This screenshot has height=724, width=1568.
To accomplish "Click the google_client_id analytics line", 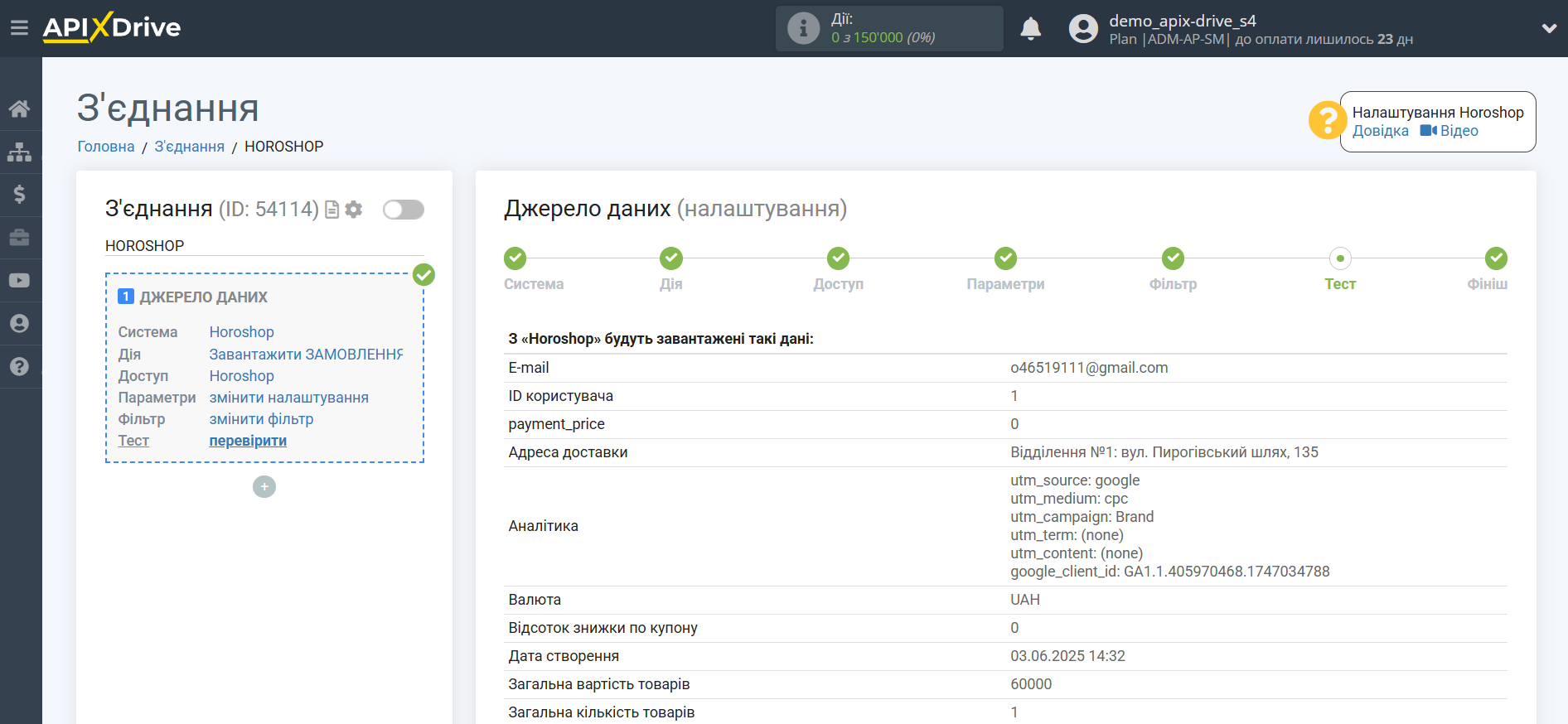I will [1170, 572].
